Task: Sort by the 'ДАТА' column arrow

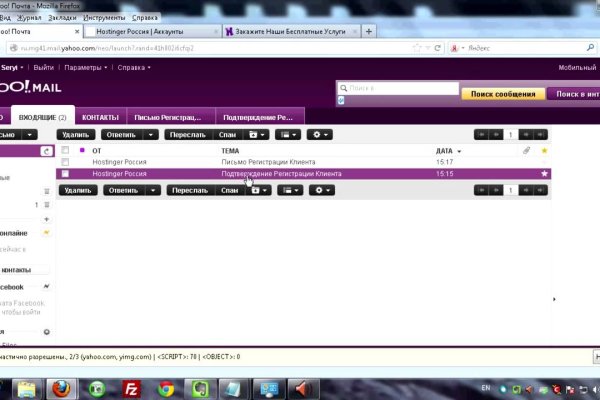Action: [459, 152]
